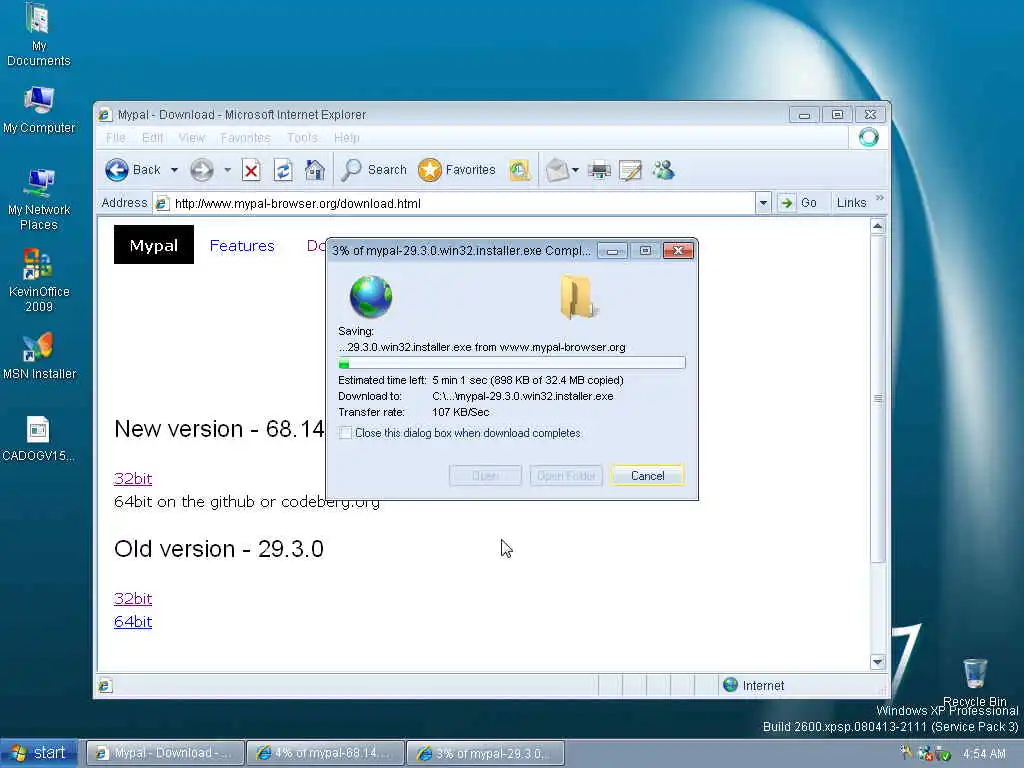Click the 32bit link under New version

133,478
